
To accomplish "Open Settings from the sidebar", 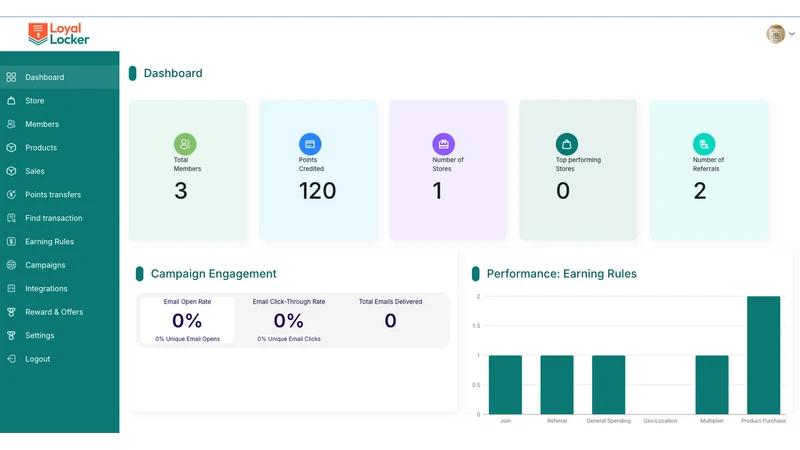I will (x=60, y=335).
